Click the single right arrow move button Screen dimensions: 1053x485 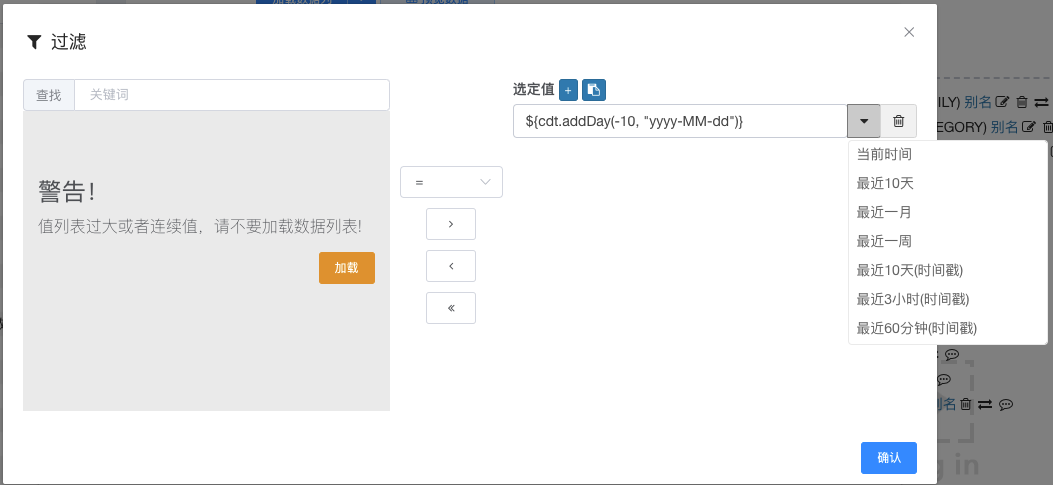coord(451,224)
